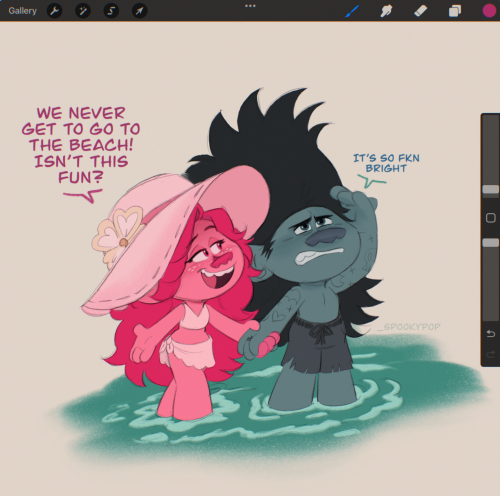Viewport: 500px width, 496px height.
Task: Tap the Modify square button on sidebar
Action: tap(491, 218)
